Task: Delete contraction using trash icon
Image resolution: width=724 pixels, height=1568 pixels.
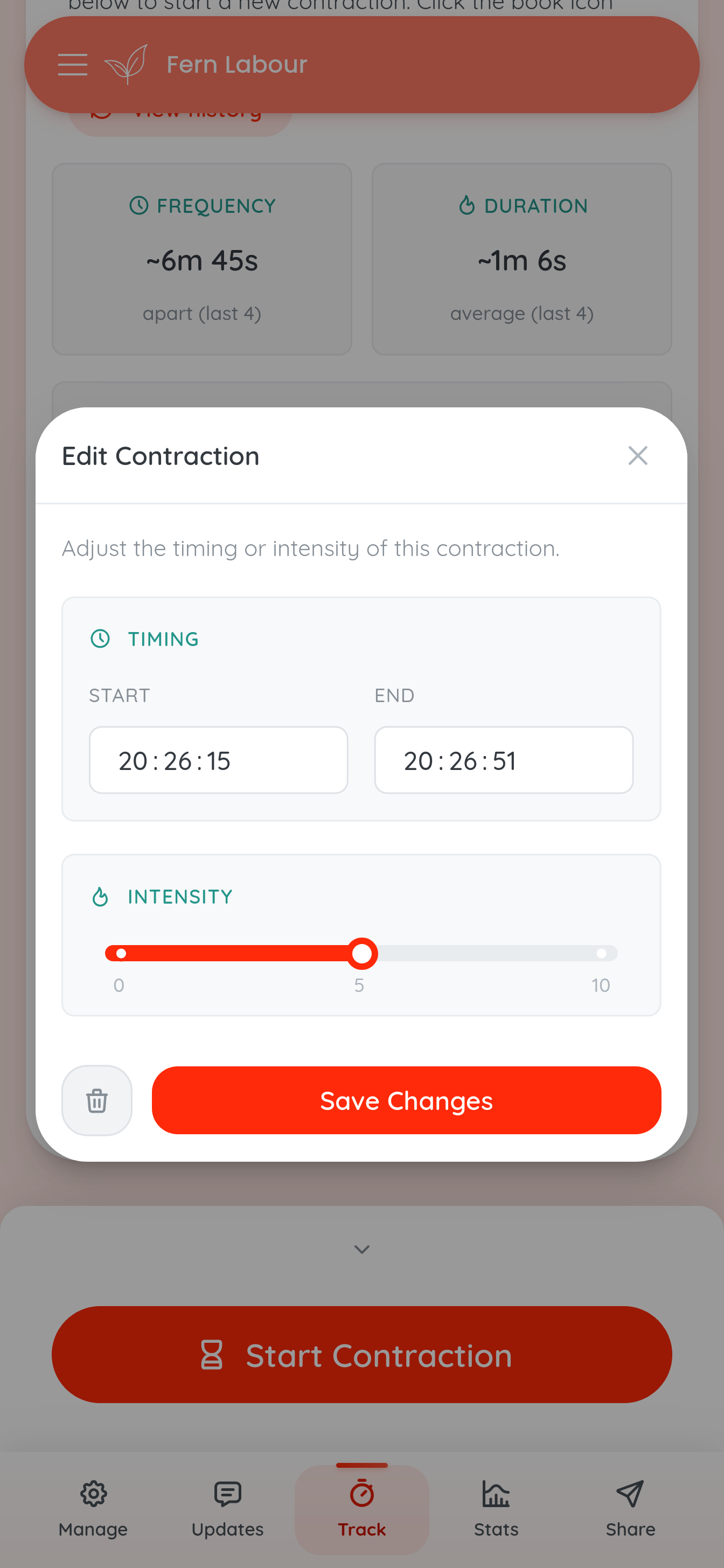Action: [x=97, y=1100]
